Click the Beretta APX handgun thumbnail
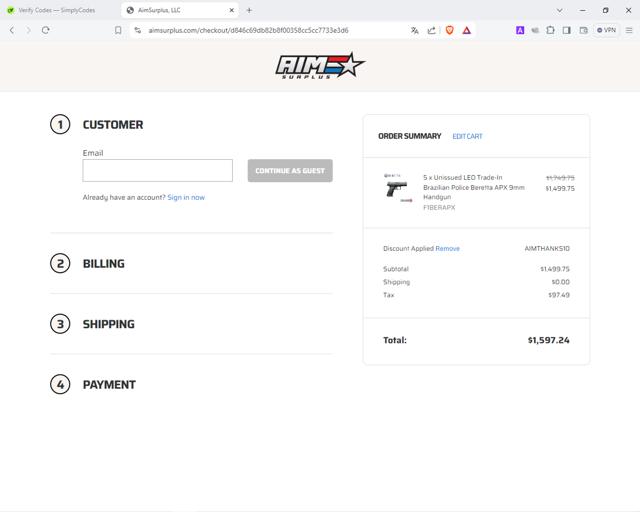The image size is (640, 512). [398, 189]
